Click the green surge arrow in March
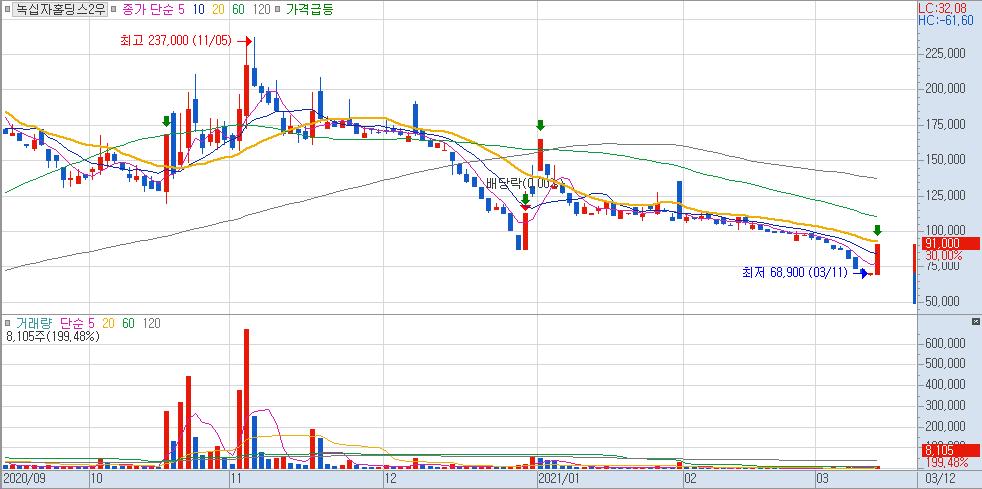 tap(877, 230)
